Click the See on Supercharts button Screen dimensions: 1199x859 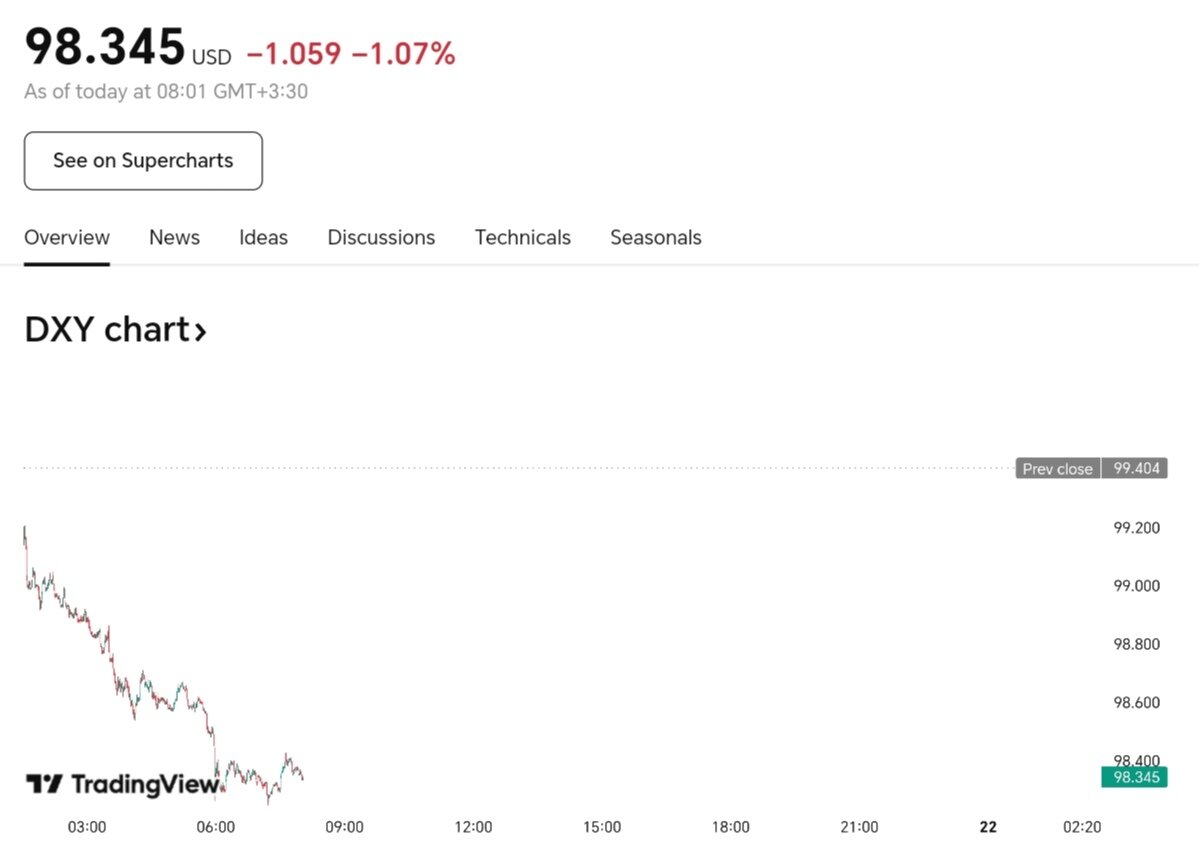[x=143, y=161]
